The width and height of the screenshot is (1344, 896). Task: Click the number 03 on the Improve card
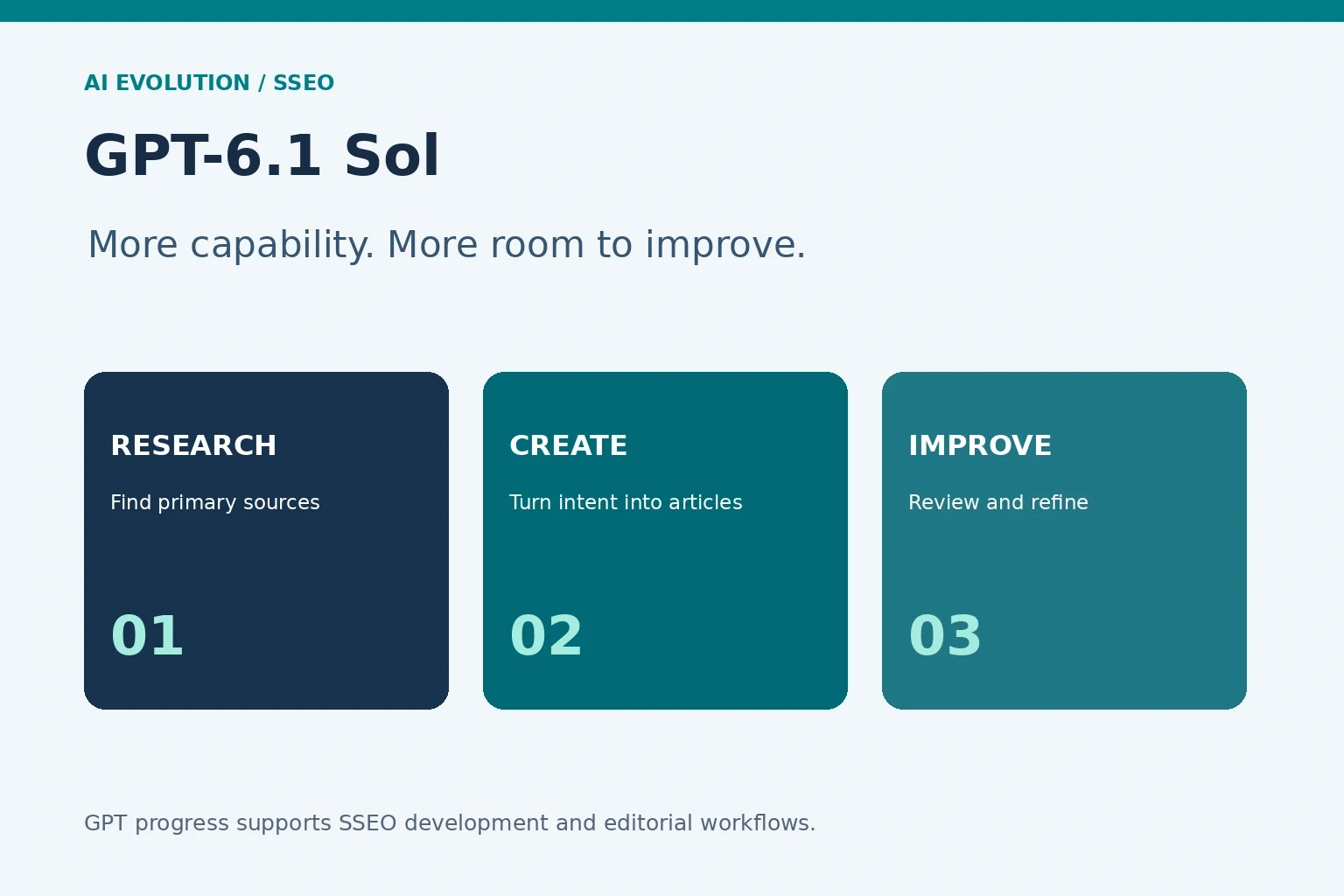(945, 635)
